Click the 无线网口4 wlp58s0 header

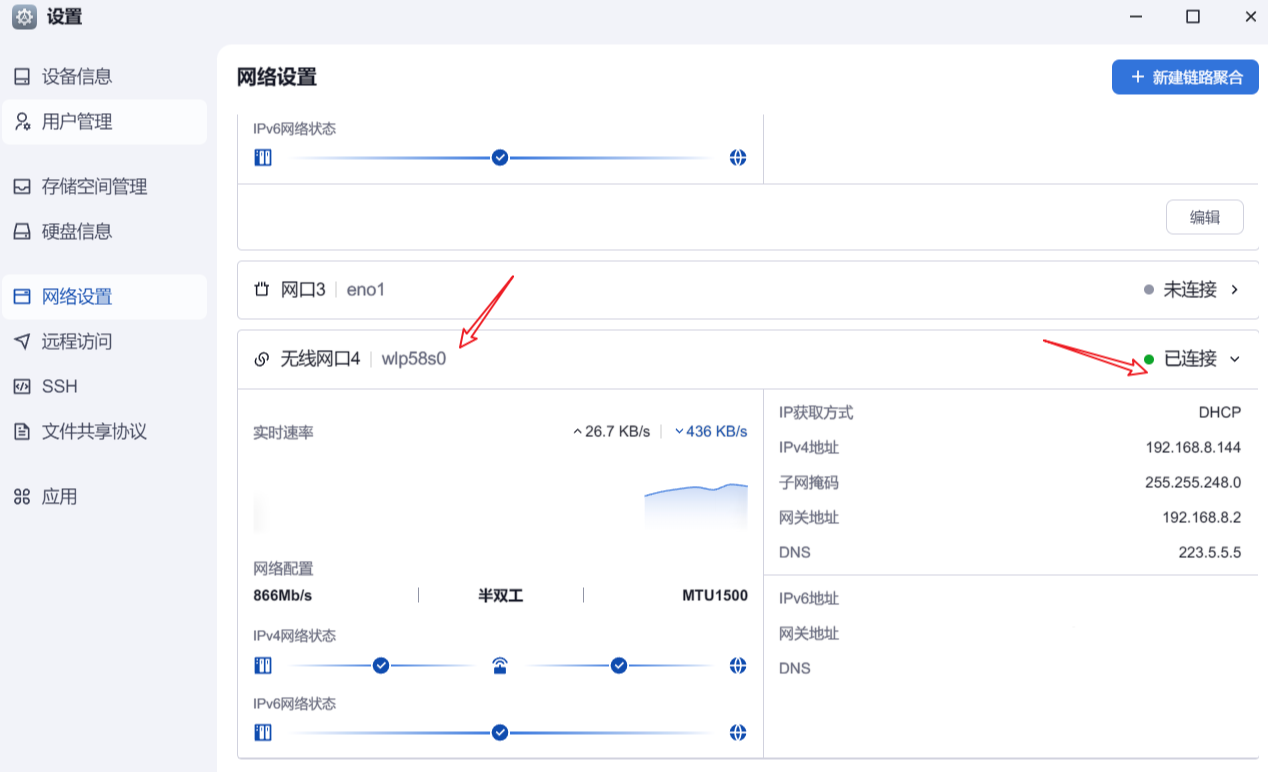coord(350,359)
